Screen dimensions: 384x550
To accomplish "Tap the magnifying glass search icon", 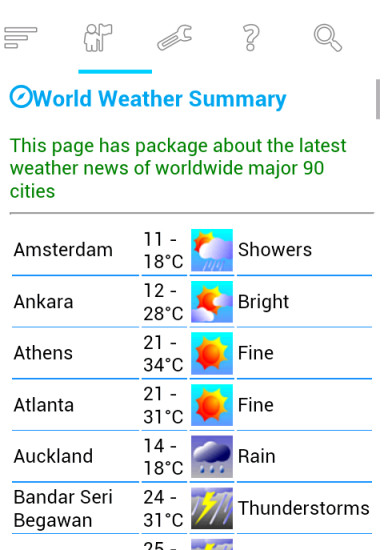I will [x=328, y=38].
